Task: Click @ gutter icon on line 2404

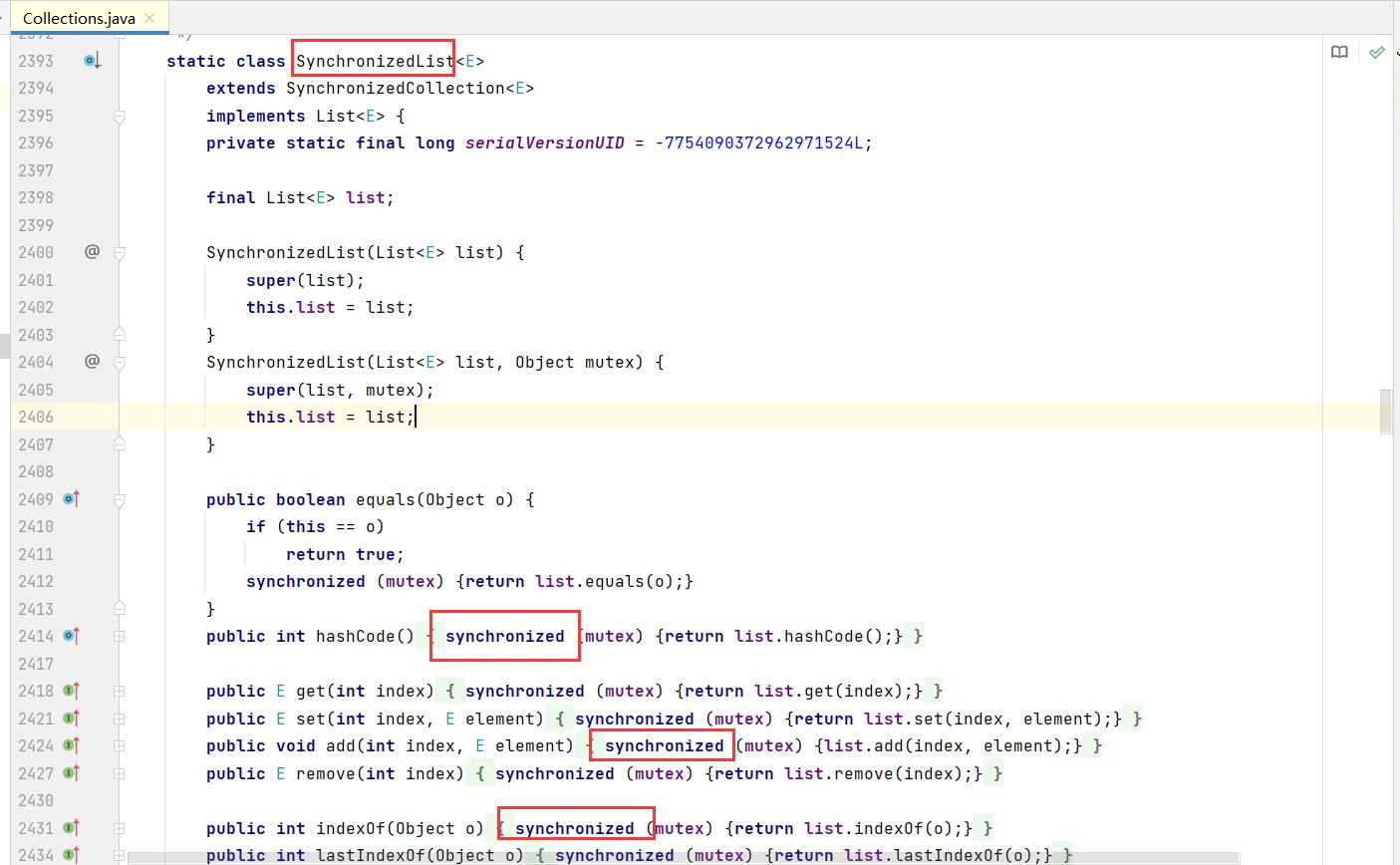Action: tap(92, 362)
